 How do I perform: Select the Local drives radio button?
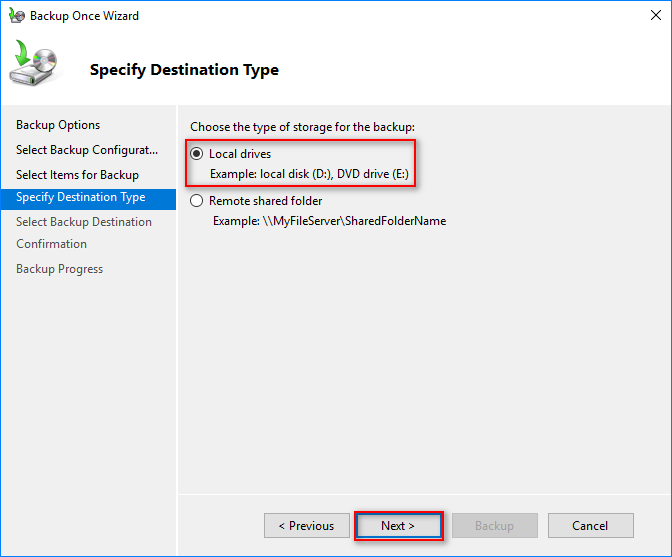(x=197, y=154)
